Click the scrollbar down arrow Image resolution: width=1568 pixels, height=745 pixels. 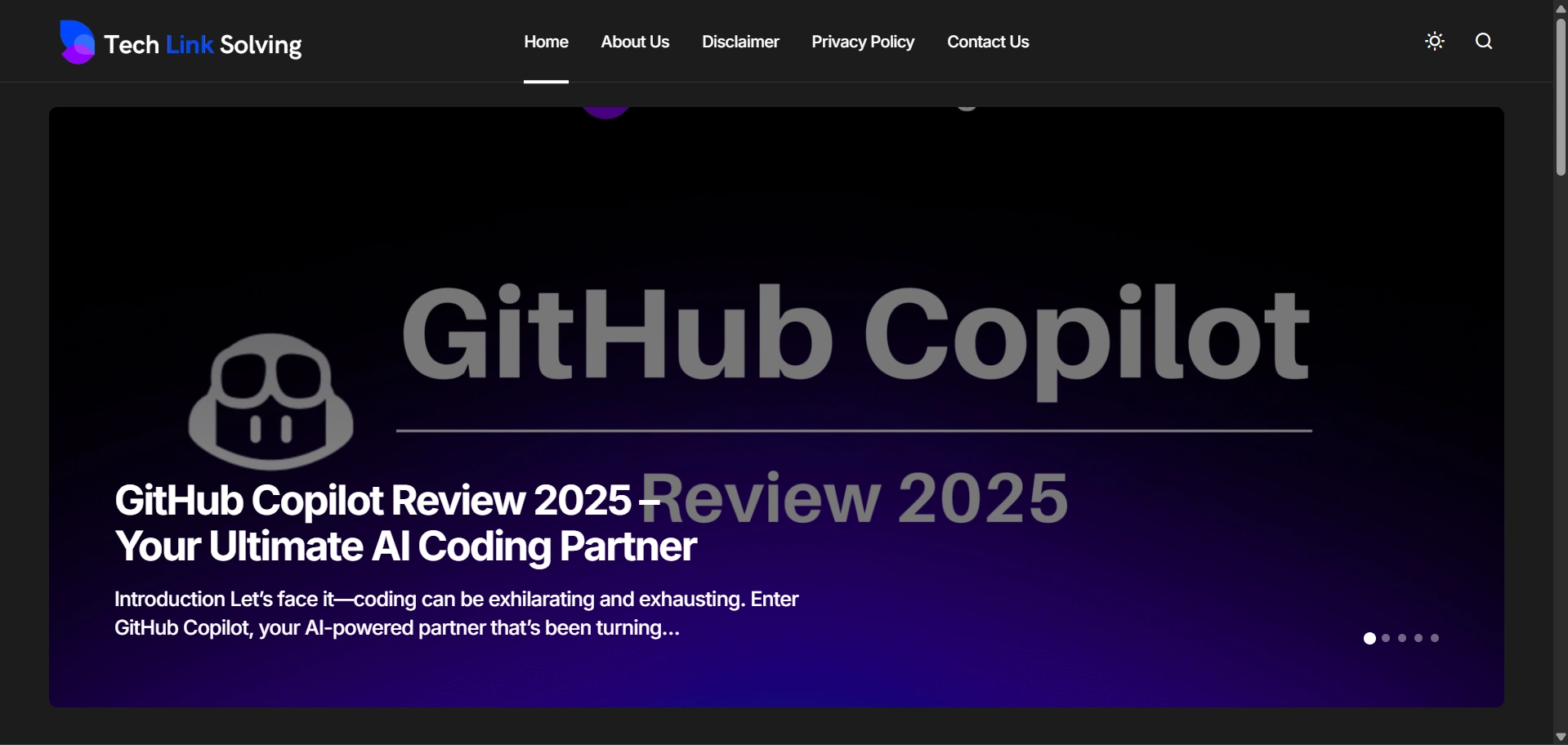1561,737
